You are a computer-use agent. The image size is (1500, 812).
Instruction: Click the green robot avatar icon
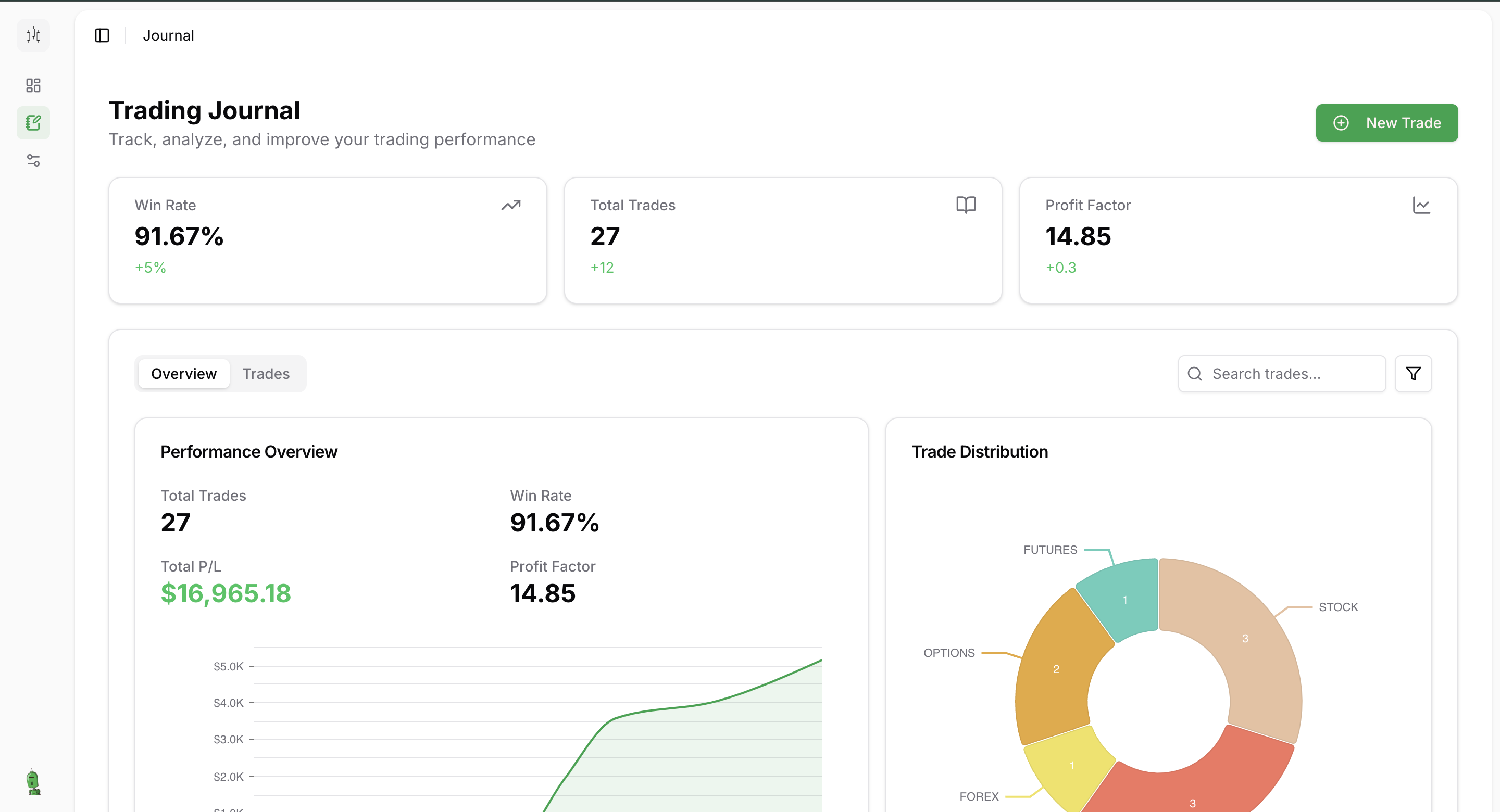[34, 782]
